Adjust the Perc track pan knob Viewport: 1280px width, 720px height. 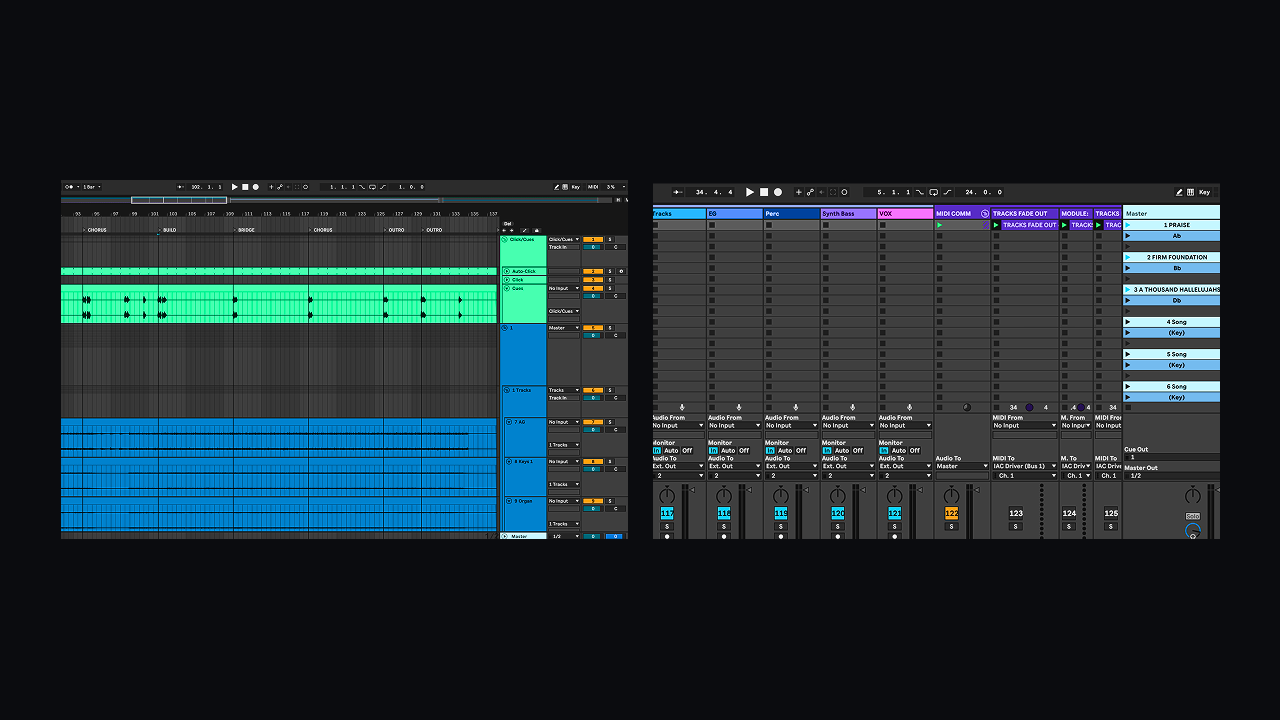tap(781, 496)
